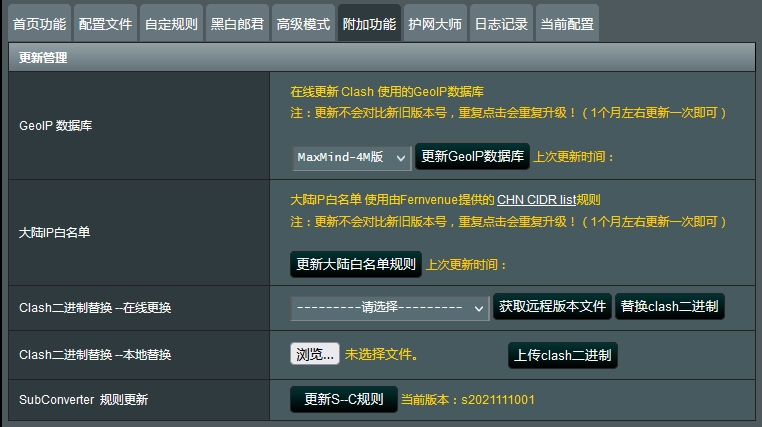The image size is (762, 427).
Task: Open the 当前配置 tab
Action: (566, 23)
